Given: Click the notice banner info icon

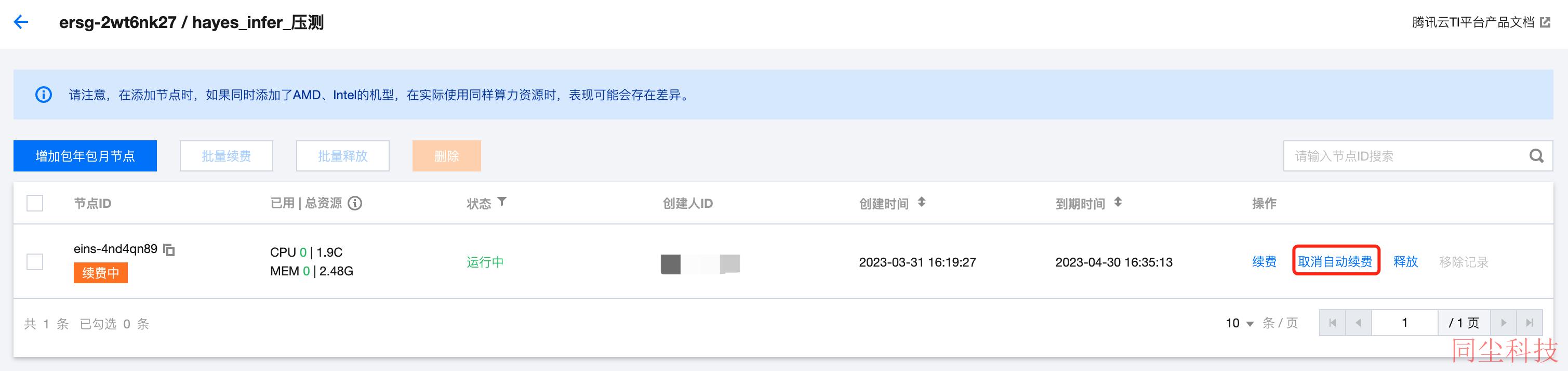Looking at the screenshot, I should (43, 95).
